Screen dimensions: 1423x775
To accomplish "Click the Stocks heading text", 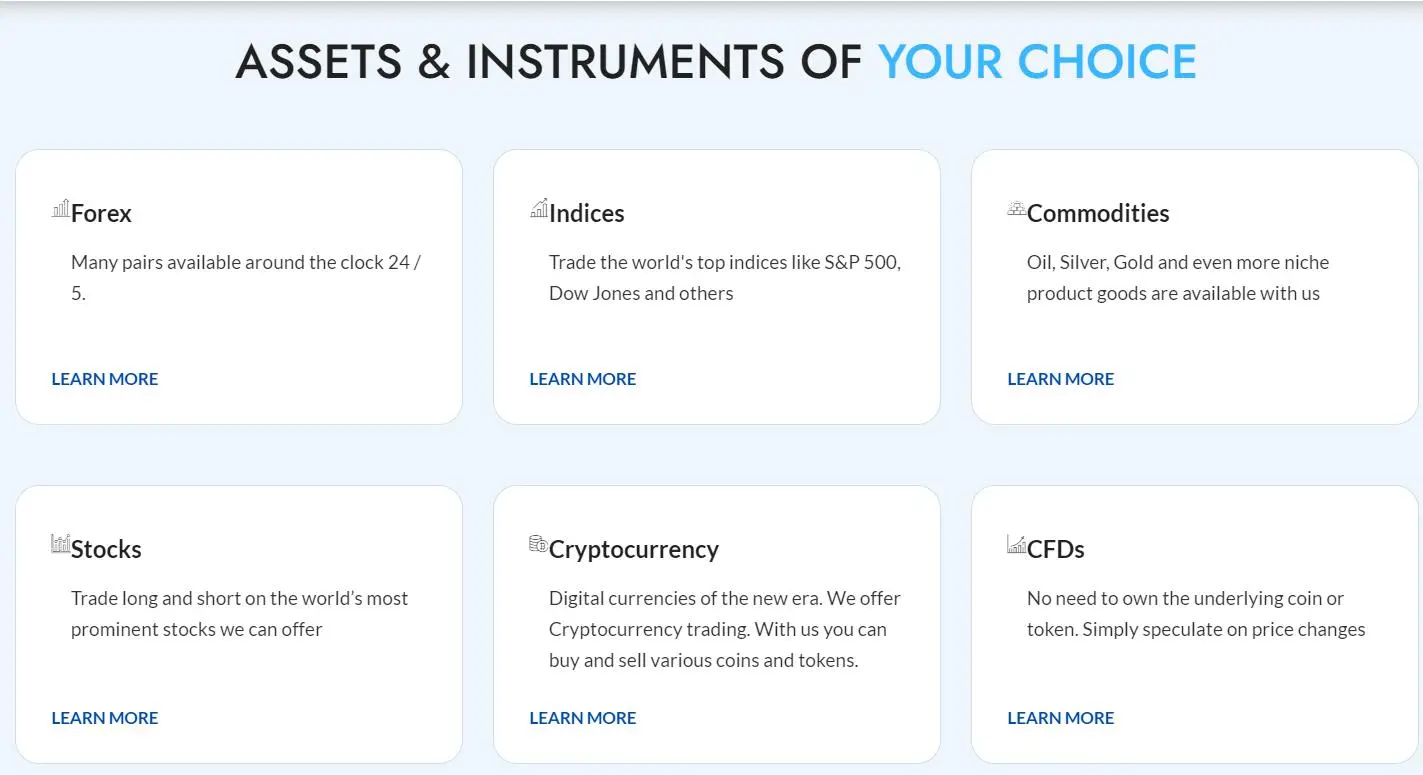I will [x=106, y=549].
